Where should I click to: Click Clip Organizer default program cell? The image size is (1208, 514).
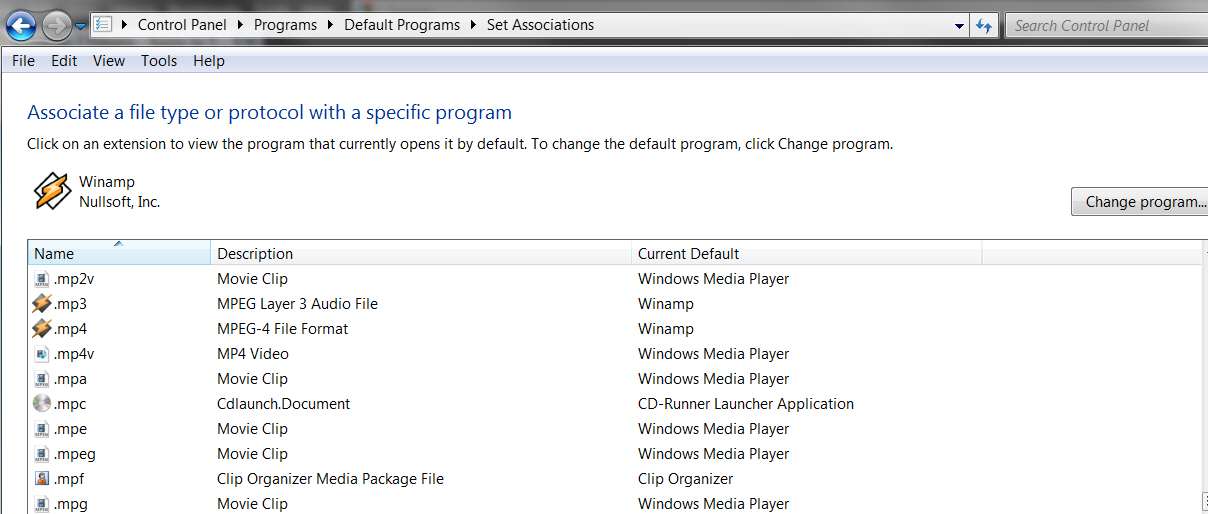tap(686, 479)
